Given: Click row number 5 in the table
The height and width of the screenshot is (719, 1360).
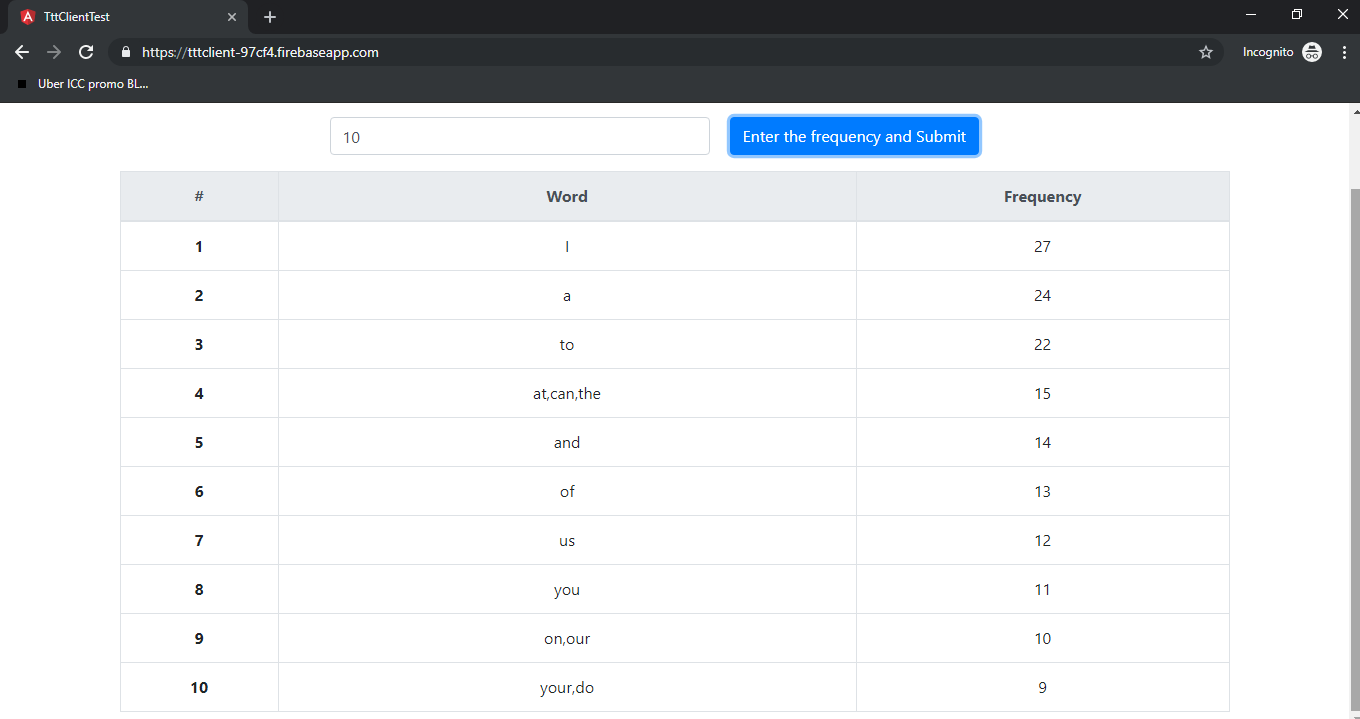Looking at the screenshot, I should 199,442.
